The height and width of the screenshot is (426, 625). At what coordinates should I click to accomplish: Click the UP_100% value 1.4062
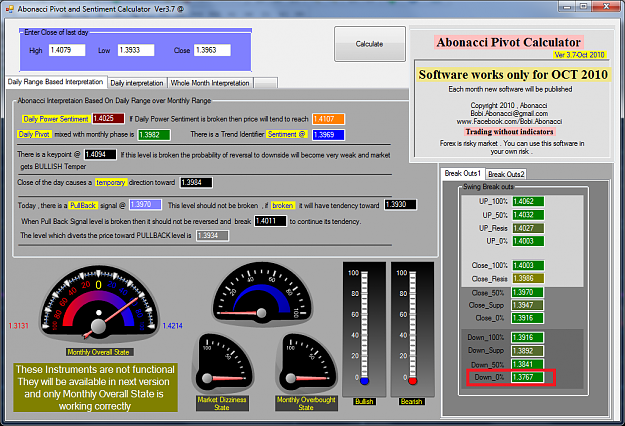tap(528, 201)
